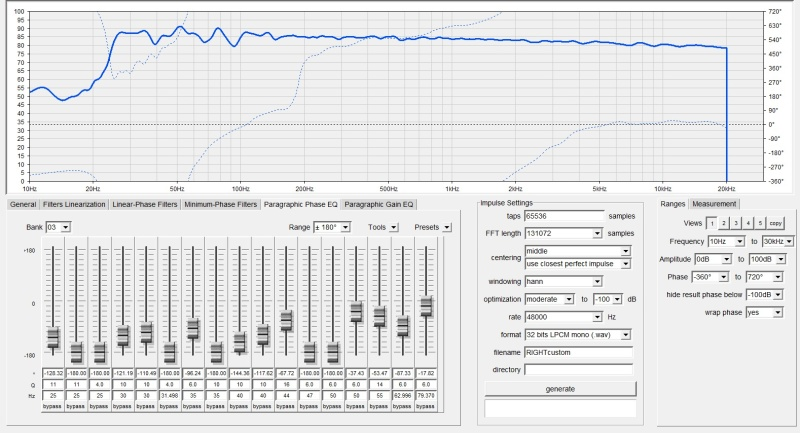Image resolution: width=800 pixels, height=433 pixels.
Task: Click the 55 Hz band phase slider handle
Action: coord(379,317)
